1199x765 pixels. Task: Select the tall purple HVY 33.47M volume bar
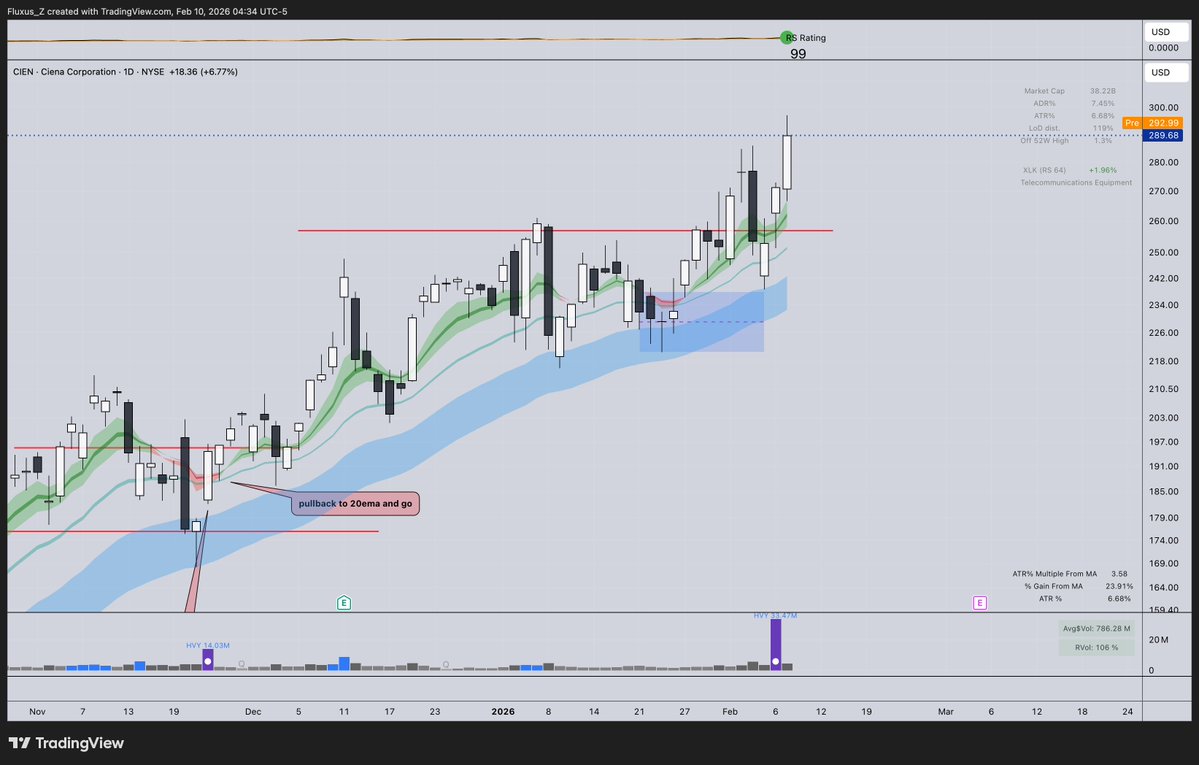(775, 644)
